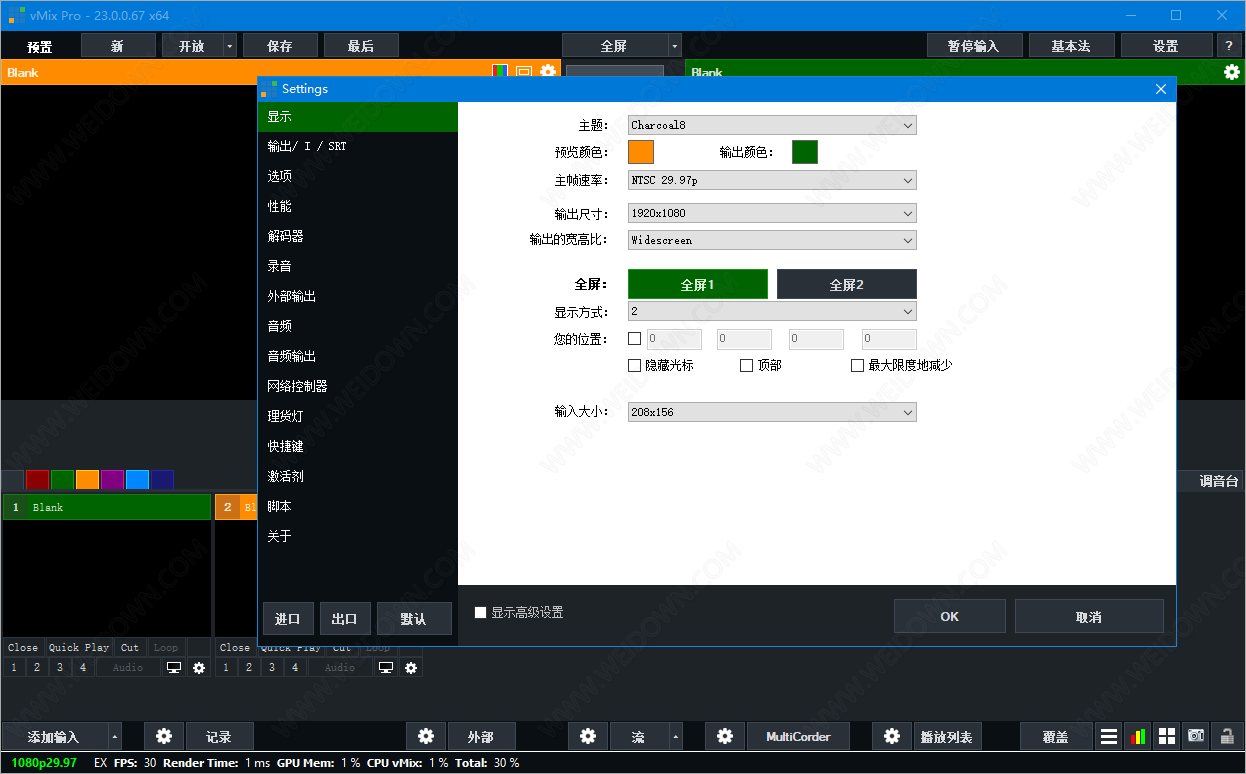This screenshot has width=1246, height=774.
Task: Enable the 隐藏光标 checkbox
Action: click(x=634, y=366)
